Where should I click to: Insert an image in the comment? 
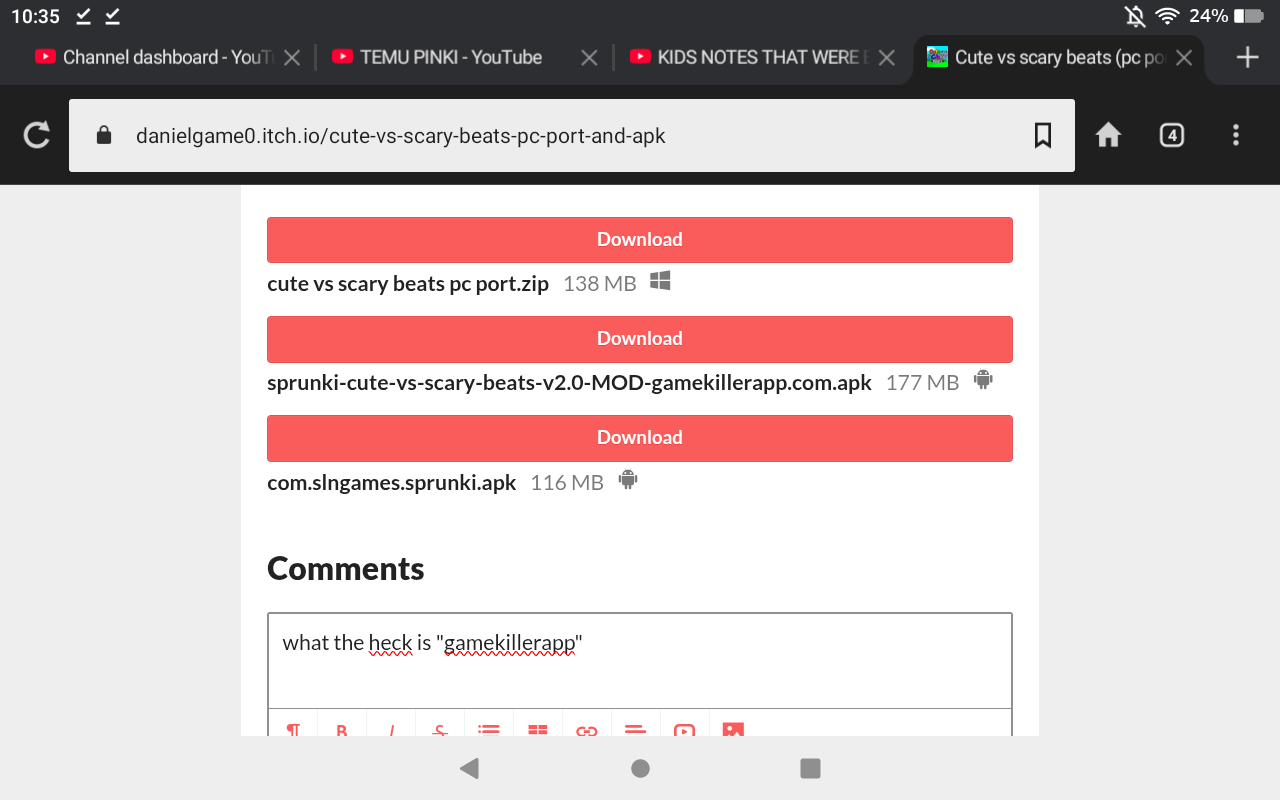[x=733, y=730]
